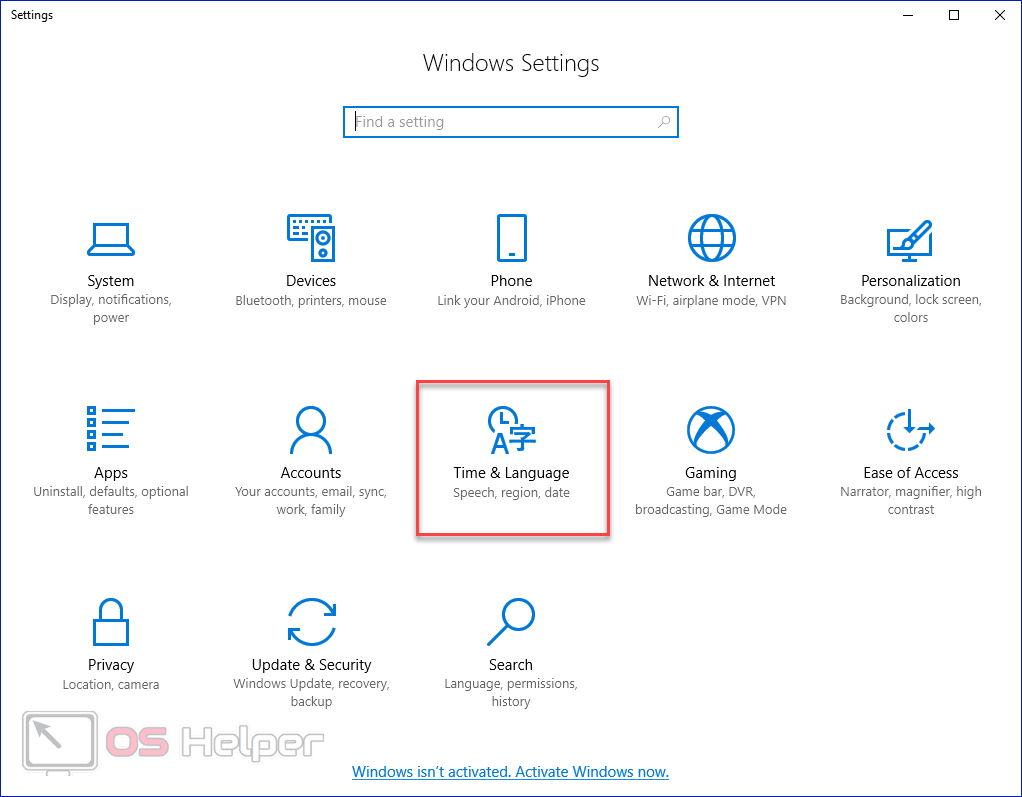Click the Phone settings icon
This screenshot has height=797, width=1022.
[x=511, y=238]
